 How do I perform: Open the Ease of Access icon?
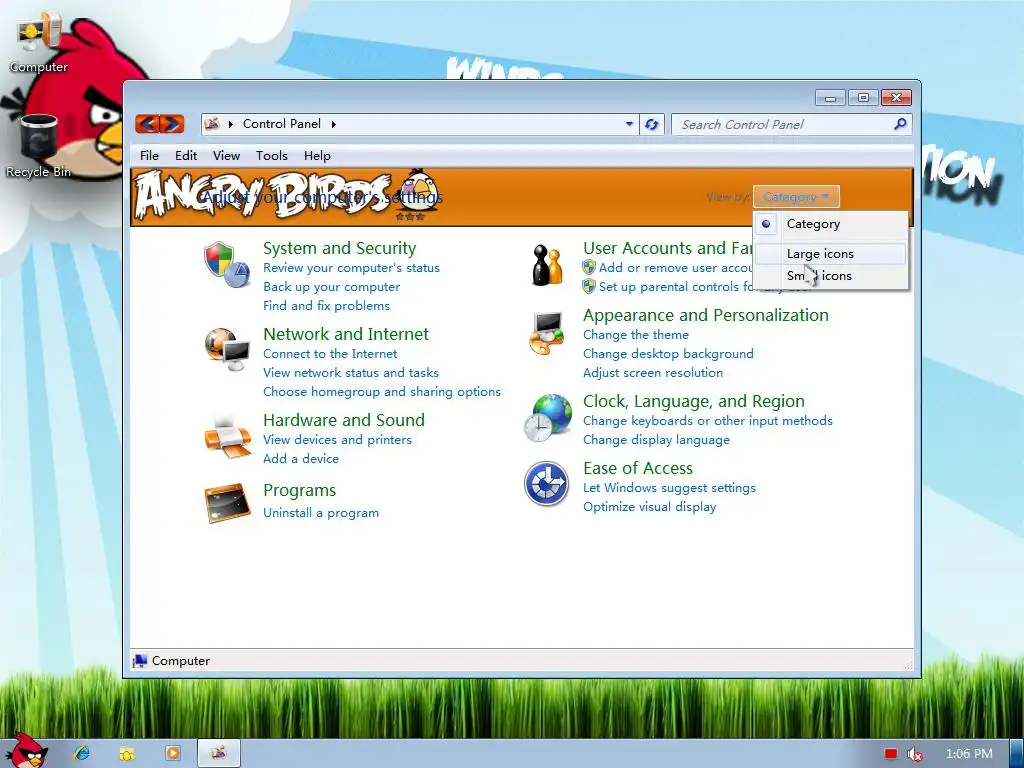click(547, 484)
